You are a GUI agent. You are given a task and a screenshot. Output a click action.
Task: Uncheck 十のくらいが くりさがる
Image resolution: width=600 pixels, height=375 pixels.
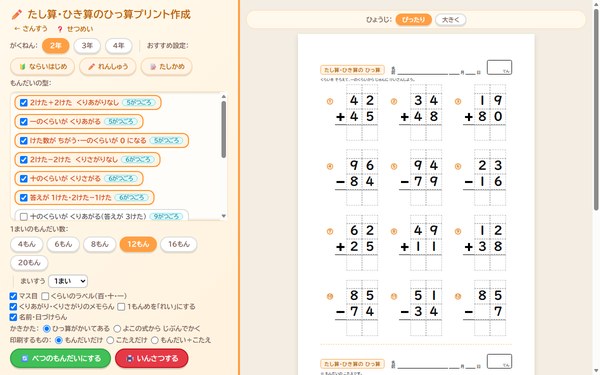24,179
